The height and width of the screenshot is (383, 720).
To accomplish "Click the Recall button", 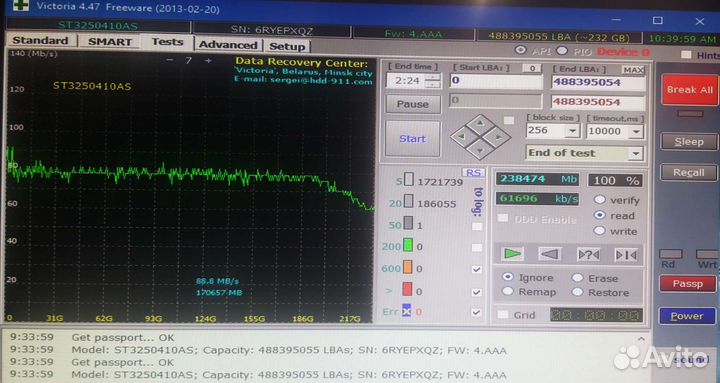I will (688, 172).
